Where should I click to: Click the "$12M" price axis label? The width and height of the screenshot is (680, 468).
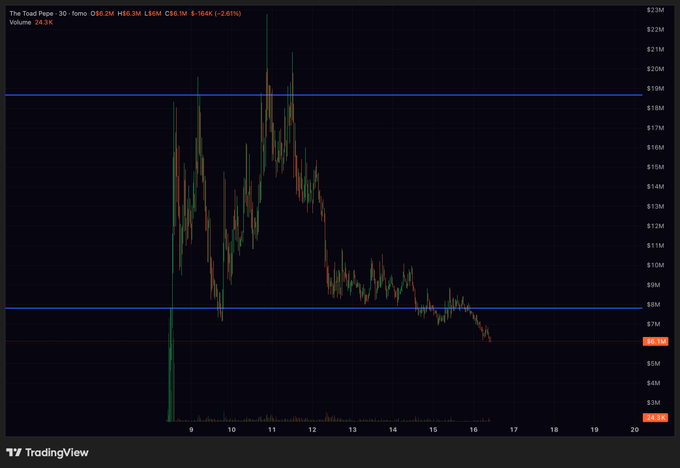(x=655, y=226)
